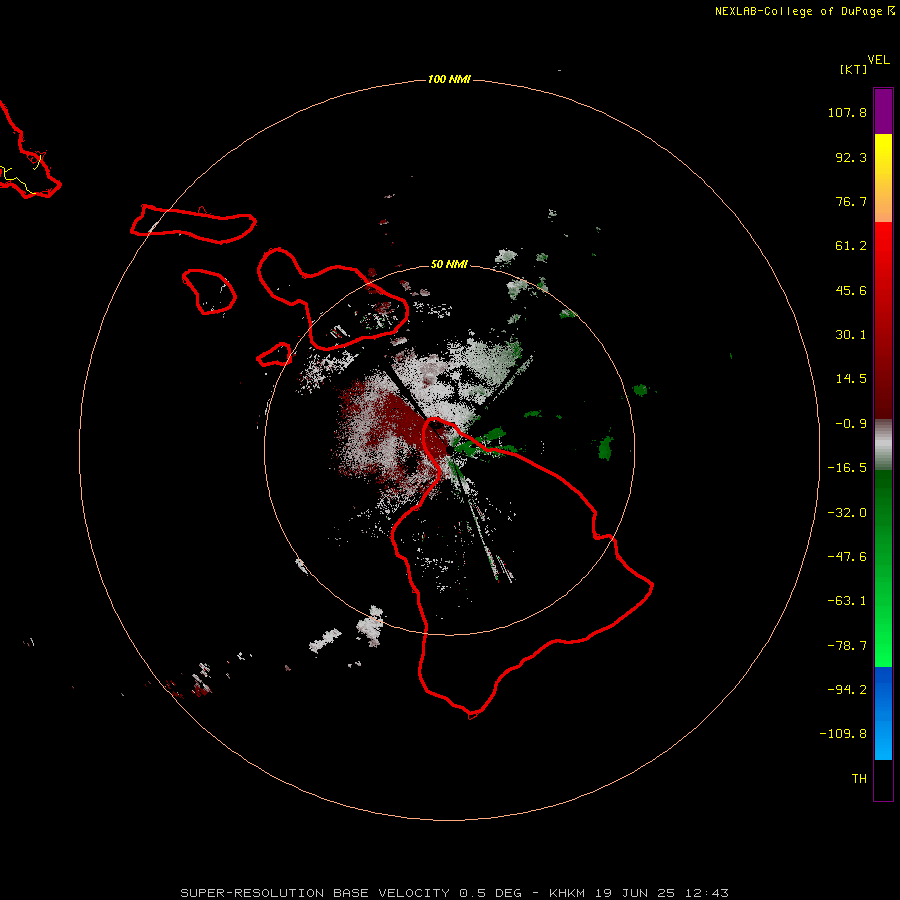The width and height of the screenshot is (900, 900).
Task: Pick the black TH segment of the scale
Action: [883, 779]
